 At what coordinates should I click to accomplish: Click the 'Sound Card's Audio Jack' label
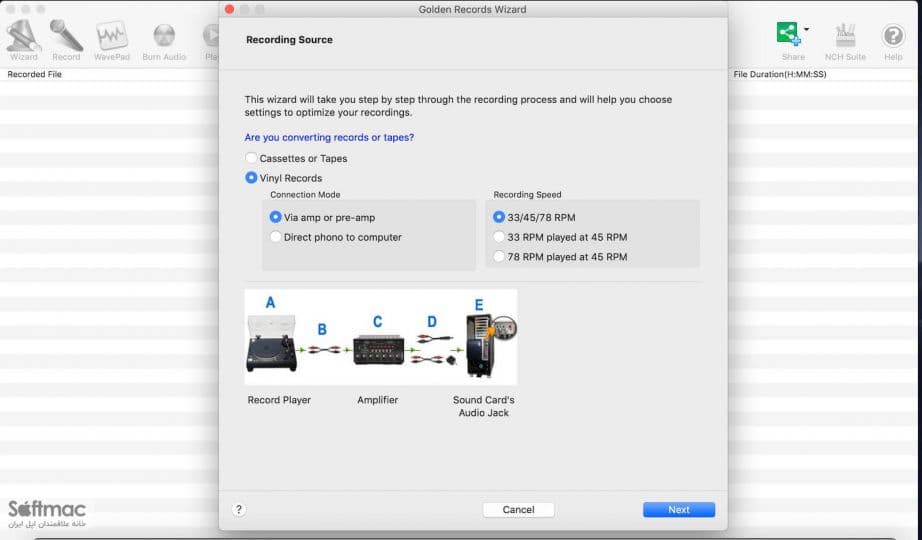point(483,406)
